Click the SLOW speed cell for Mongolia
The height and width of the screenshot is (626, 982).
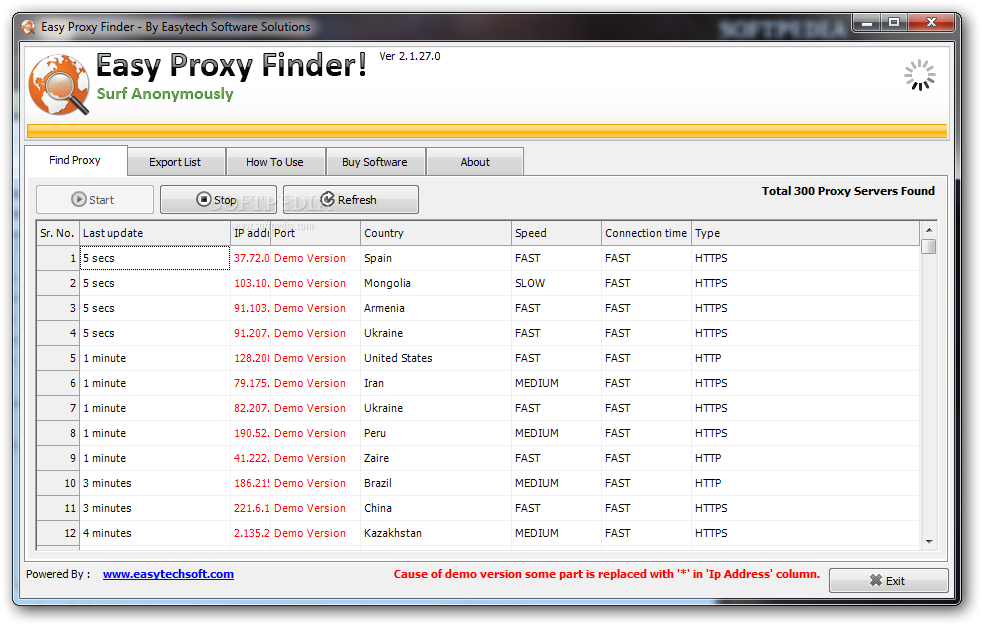click(556, 283)
